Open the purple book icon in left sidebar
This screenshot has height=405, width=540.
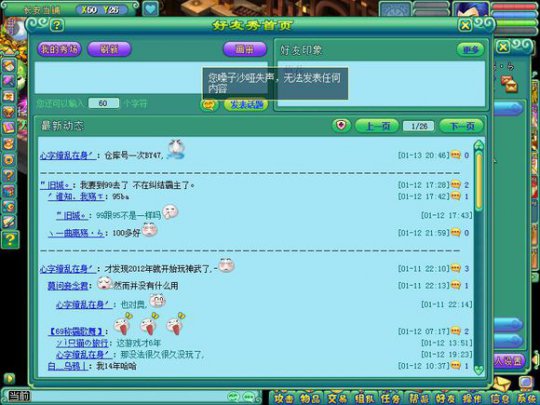pos(9,127)
